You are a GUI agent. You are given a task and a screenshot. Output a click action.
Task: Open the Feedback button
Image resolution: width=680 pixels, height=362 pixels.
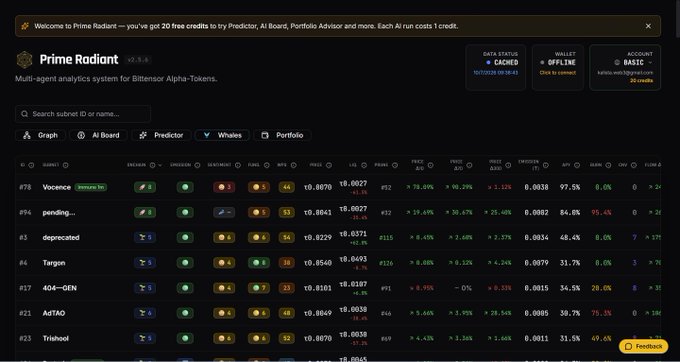click(644, 346)
